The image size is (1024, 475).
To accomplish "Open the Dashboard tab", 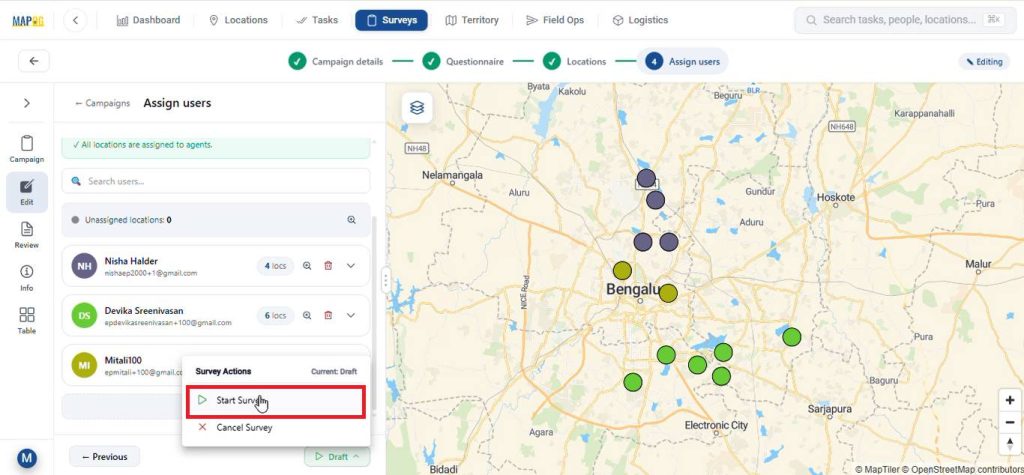I will 148,20.
